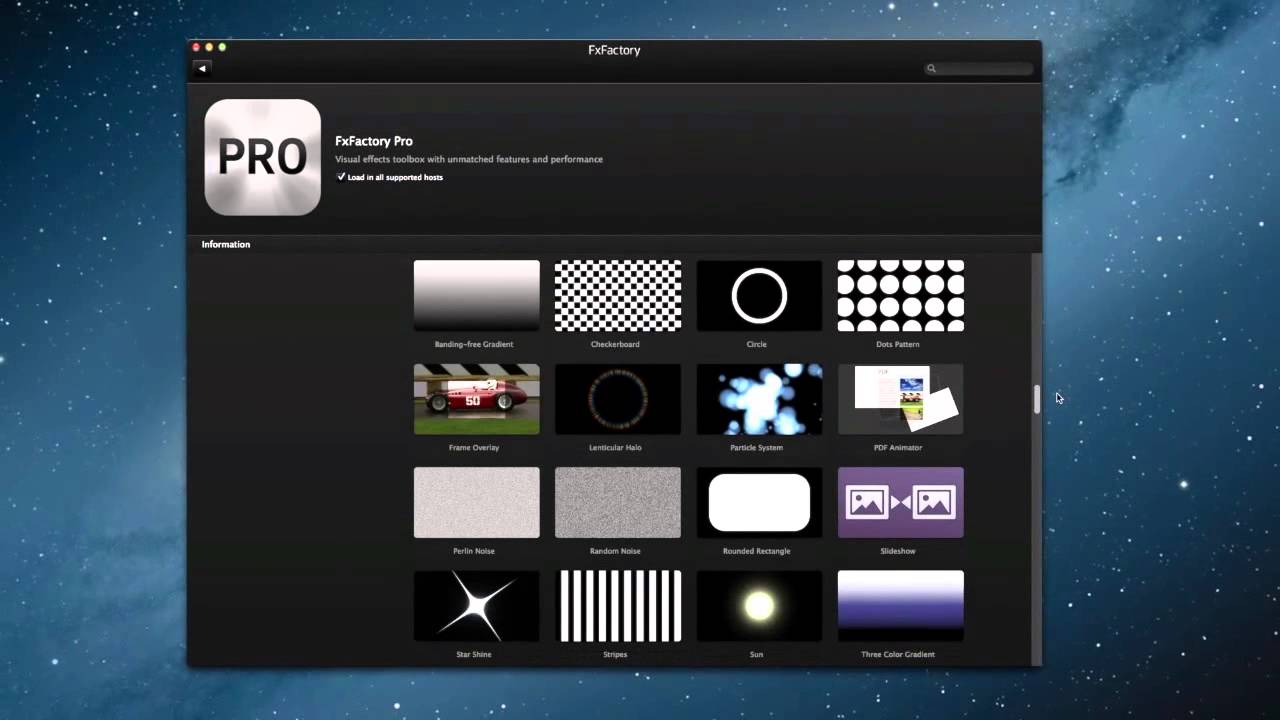Viewport: 1280px width, 720px height.
Task: Select the Stripes generator thumbnail
Action: click(618, 606)
